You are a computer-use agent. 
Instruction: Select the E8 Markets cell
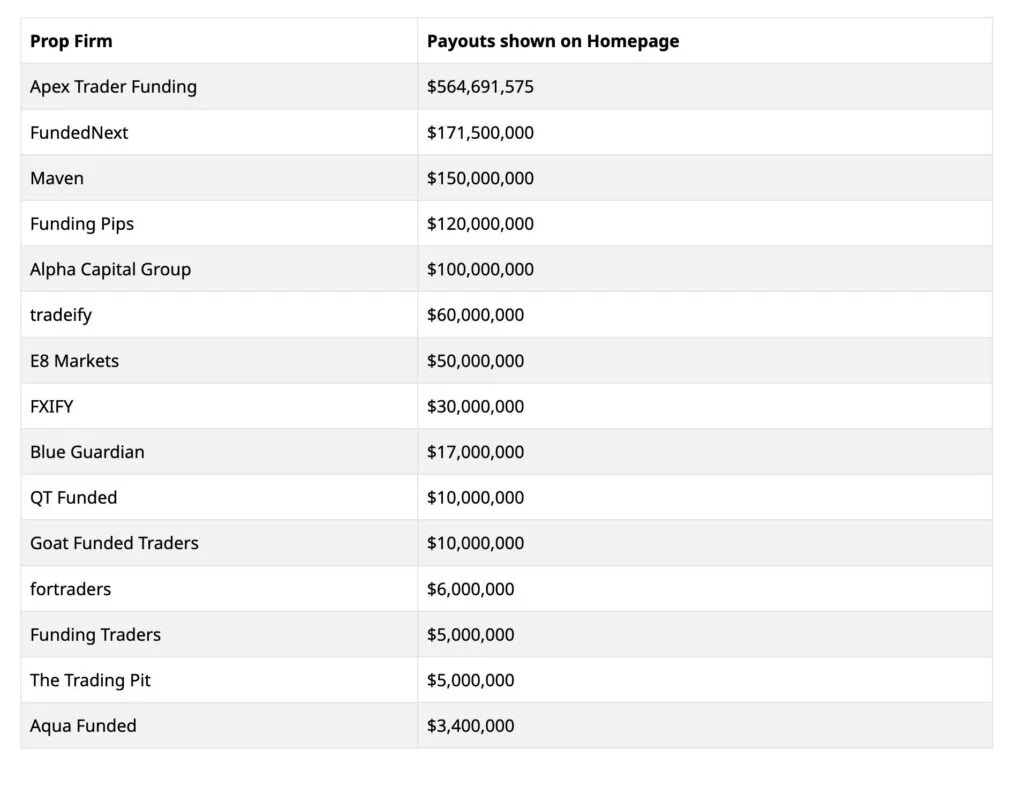click(x=74, y=361)
